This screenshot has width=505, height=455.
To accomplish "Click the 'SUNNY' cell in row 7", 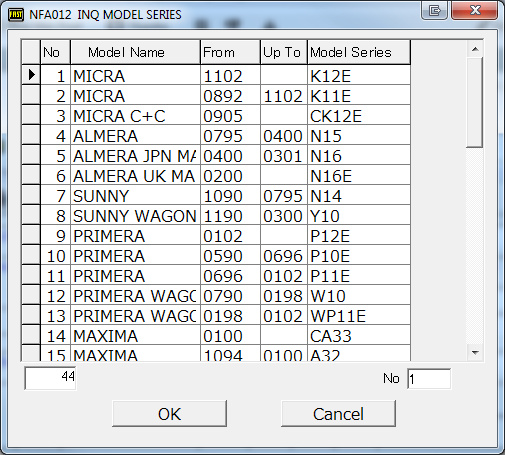I will pyautogui.click(x=135, y=195).
